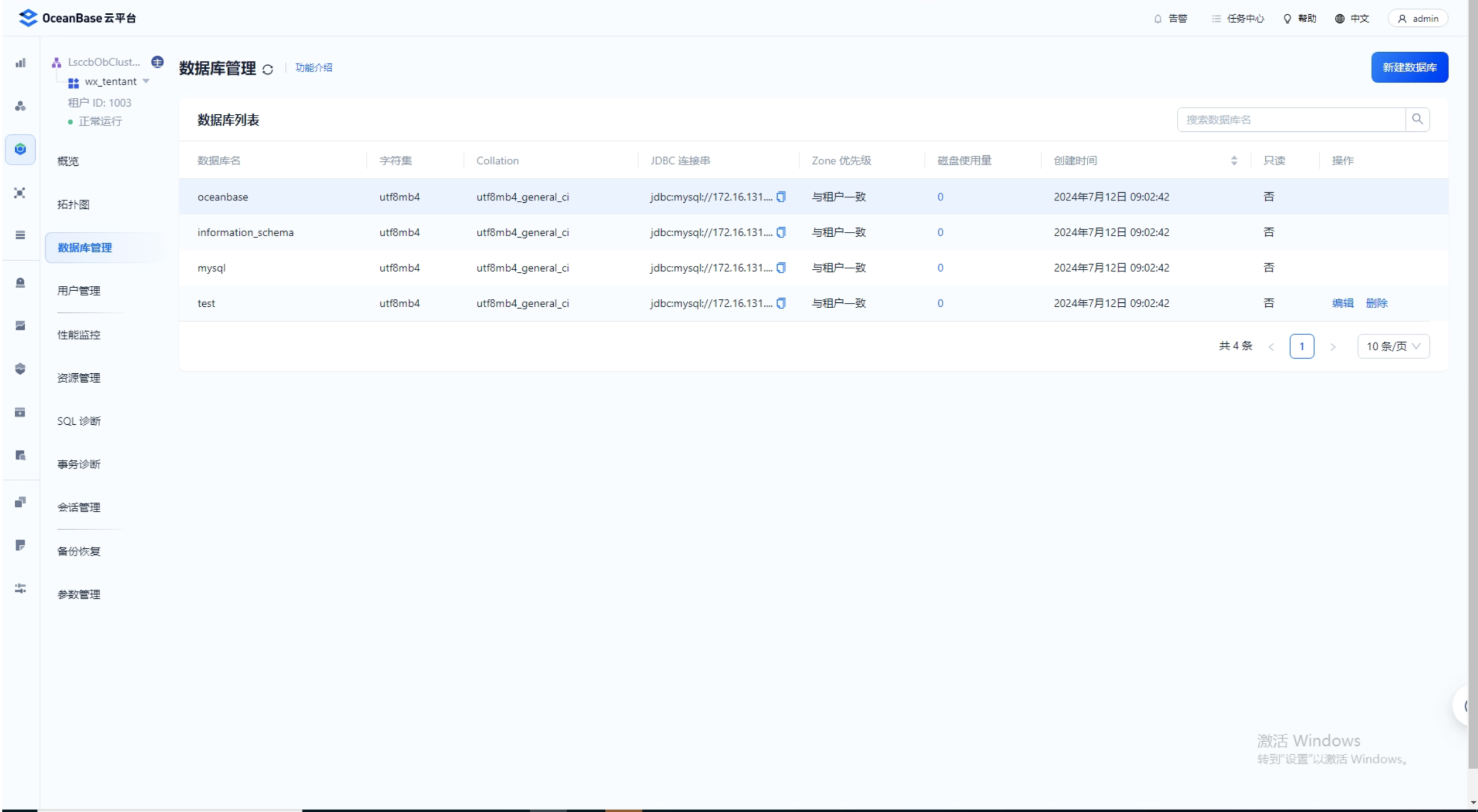Screen dimensions: 1478x812
Task: Go to SQL 诊断 menu item
Action: point(79,421)
